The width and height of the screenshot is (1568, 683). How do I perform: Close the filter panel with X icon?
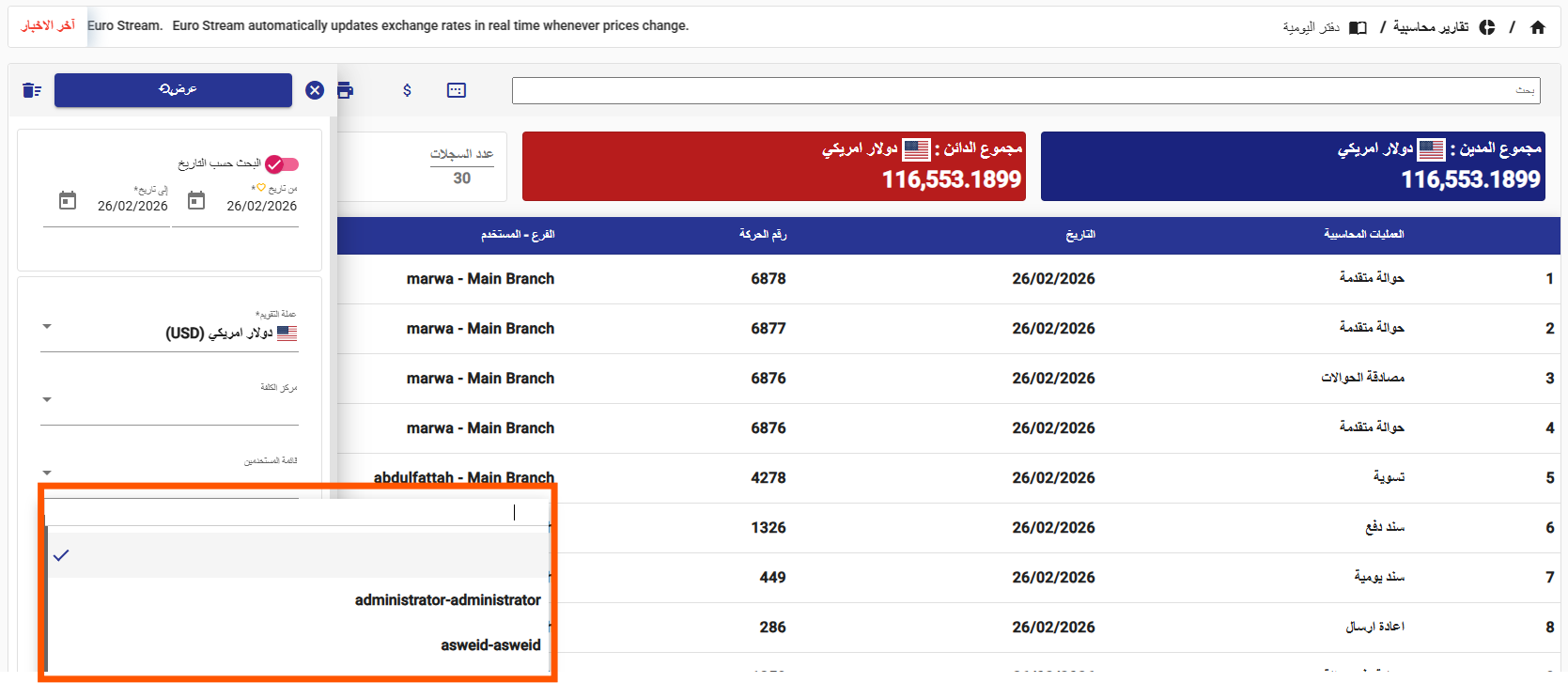tap(315, 90)
